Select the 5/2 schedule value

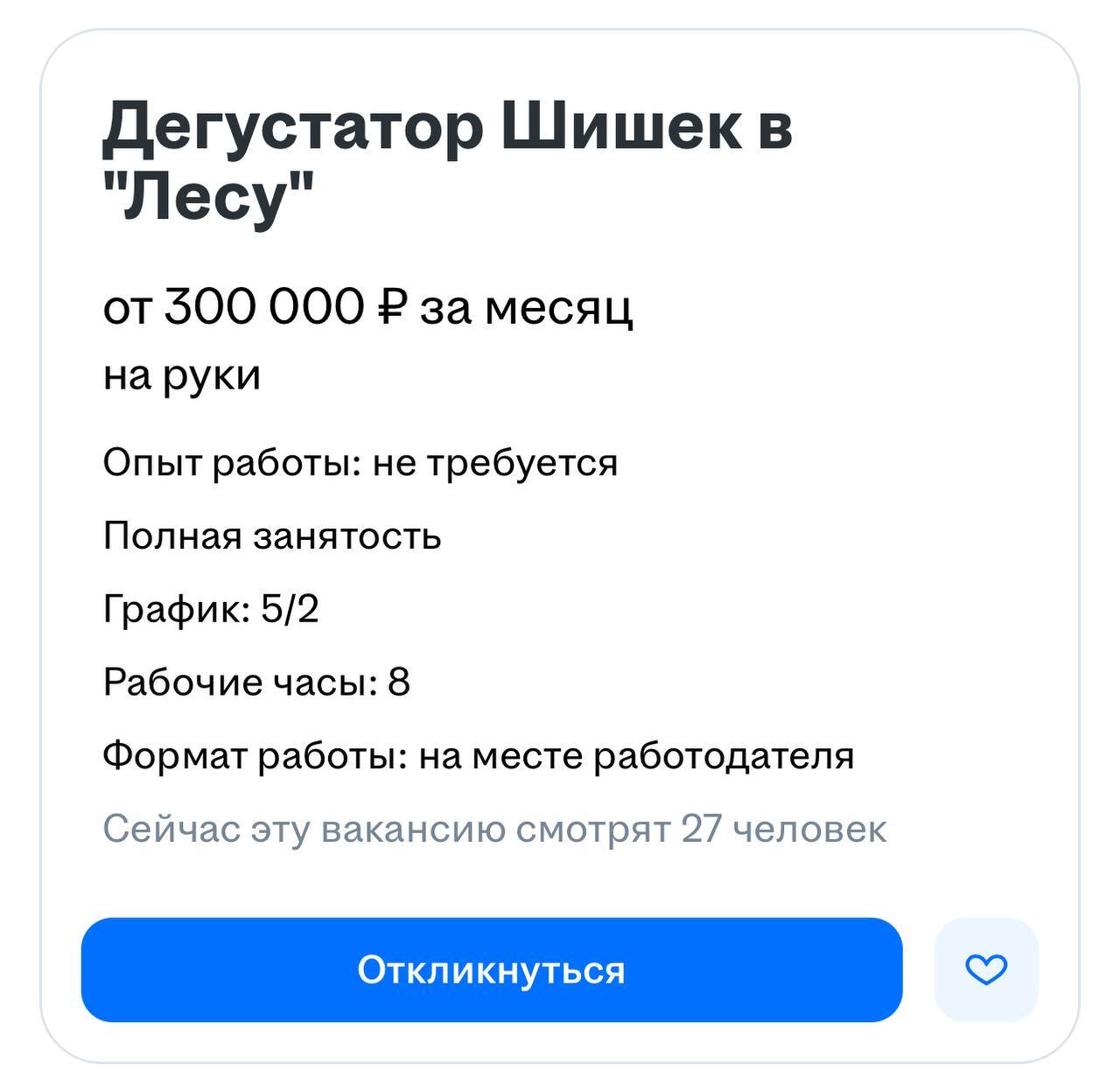click(290, 609)
